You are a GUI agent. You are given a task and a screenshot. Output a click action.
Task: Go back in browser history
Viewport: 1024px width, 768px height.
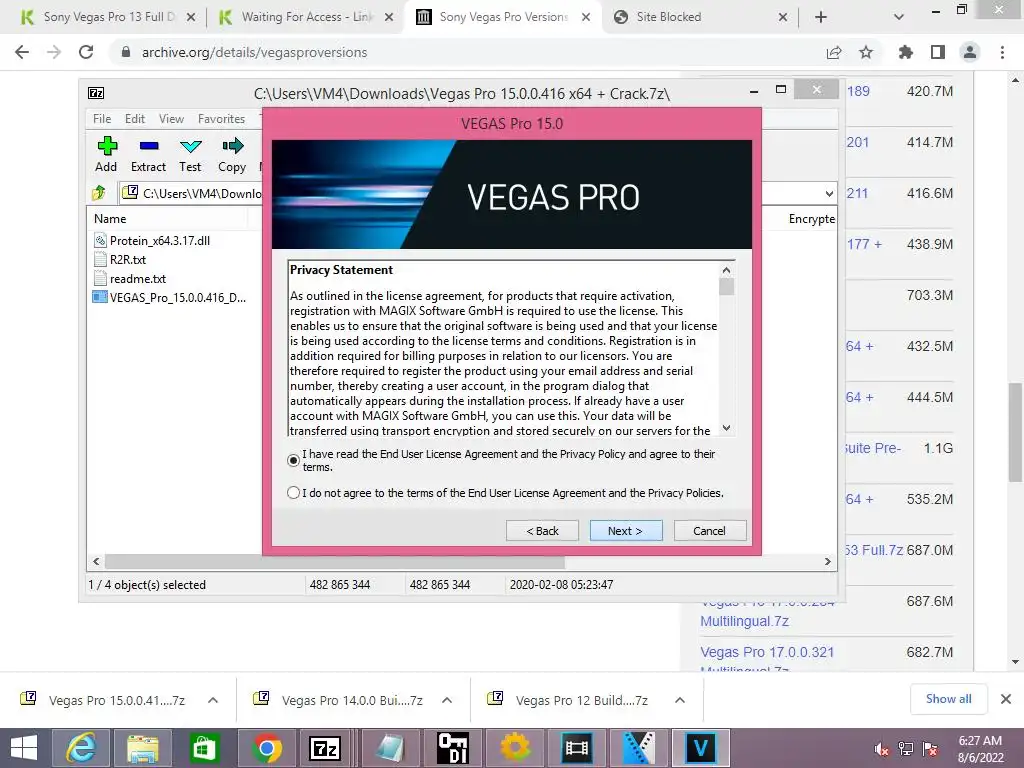pos(22,52)
